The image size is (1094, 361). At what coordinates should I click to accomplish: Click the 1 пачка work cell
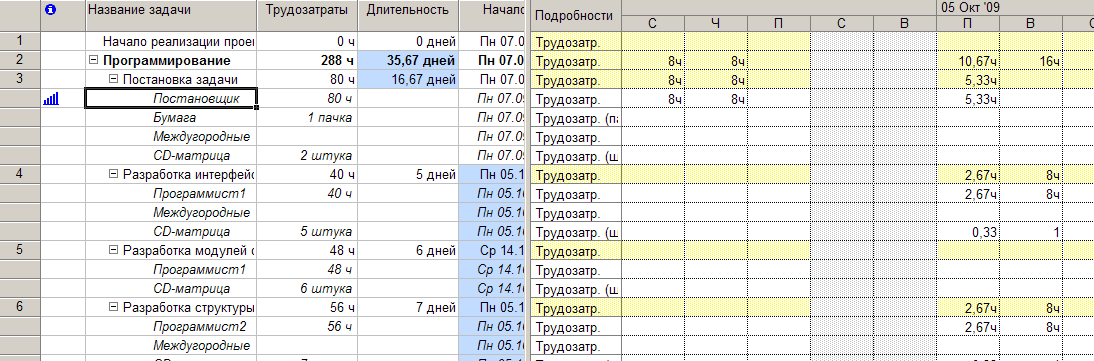click(x=308, y=117)
